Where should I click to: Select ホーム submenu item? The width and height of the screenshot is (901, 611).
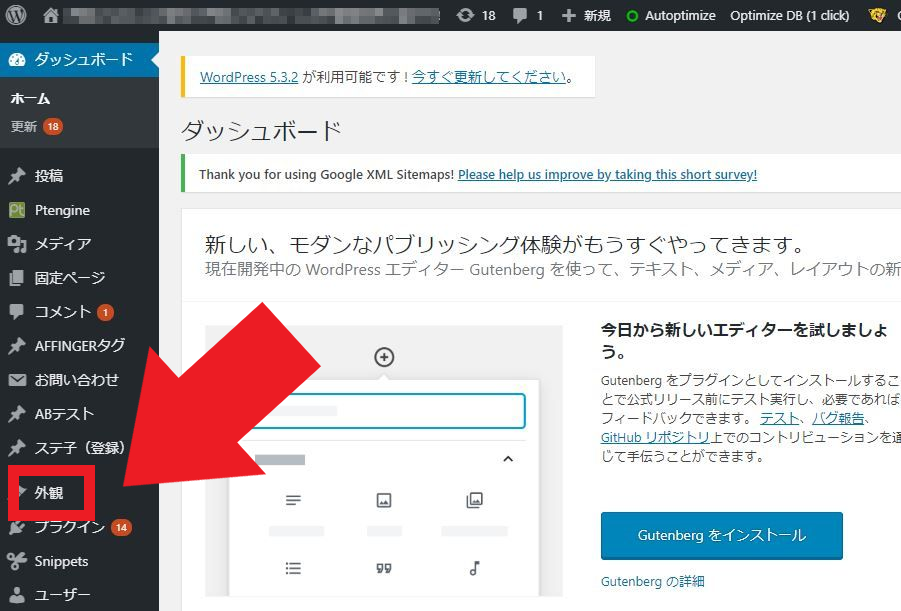coord(30,99)
